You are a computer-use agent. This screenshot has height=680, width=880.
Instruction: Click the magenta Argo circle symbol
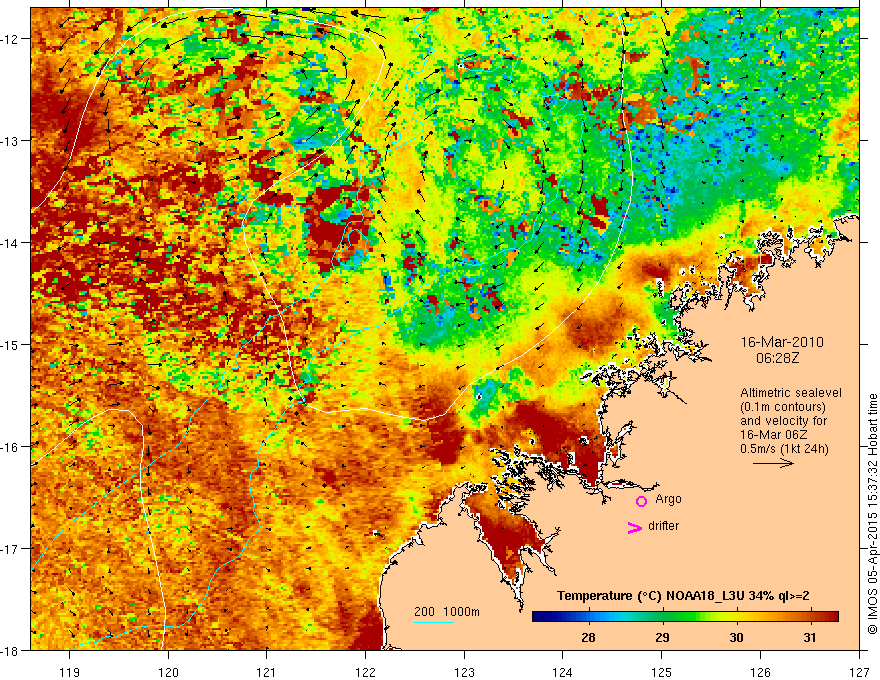pos(641,501)
